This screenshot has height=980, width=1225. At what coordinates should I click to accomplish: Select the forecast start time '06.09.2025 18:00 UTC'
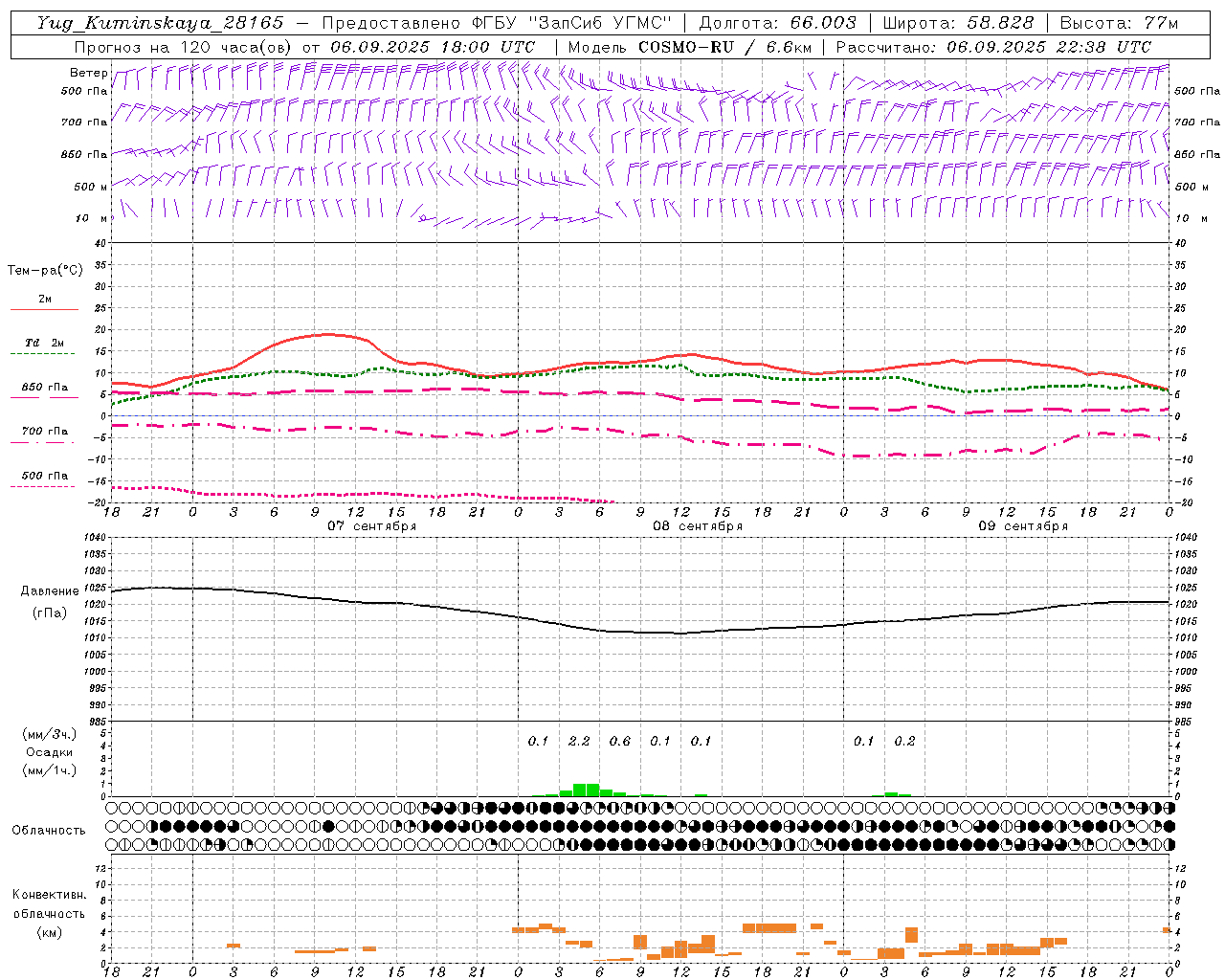(433, 47)
